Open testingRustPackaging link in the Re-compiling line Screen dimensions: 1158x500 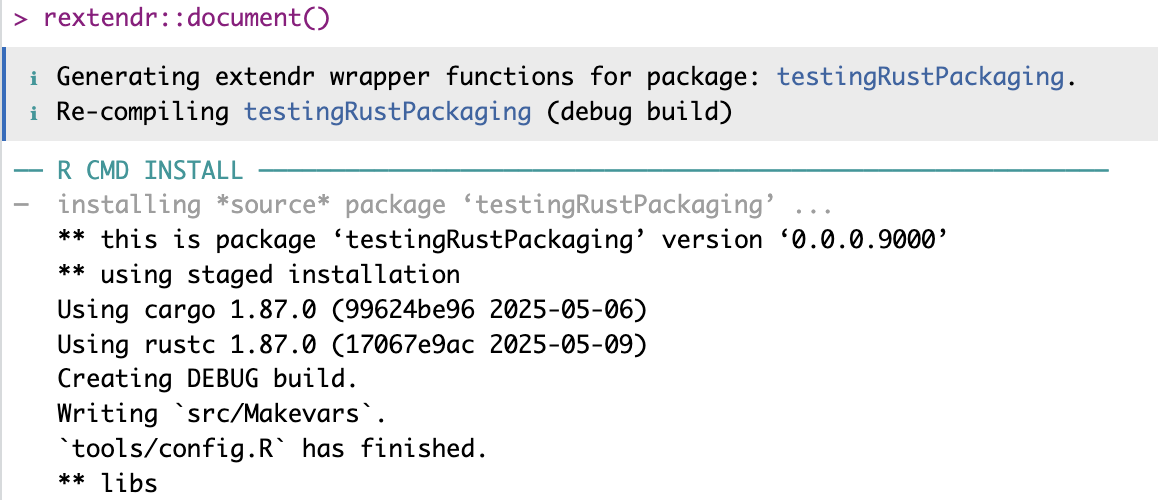[x=387, y=111]
